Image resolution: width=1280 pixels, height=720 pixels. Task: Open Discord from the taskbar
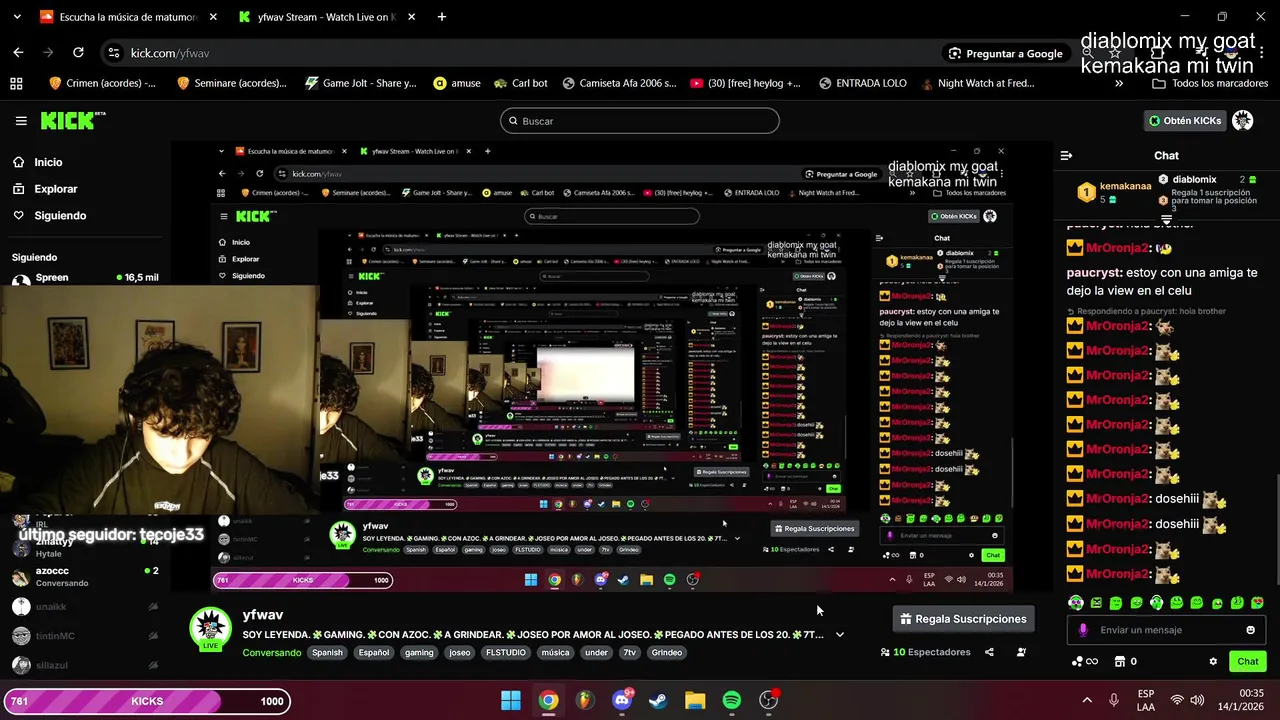[622, 701]
